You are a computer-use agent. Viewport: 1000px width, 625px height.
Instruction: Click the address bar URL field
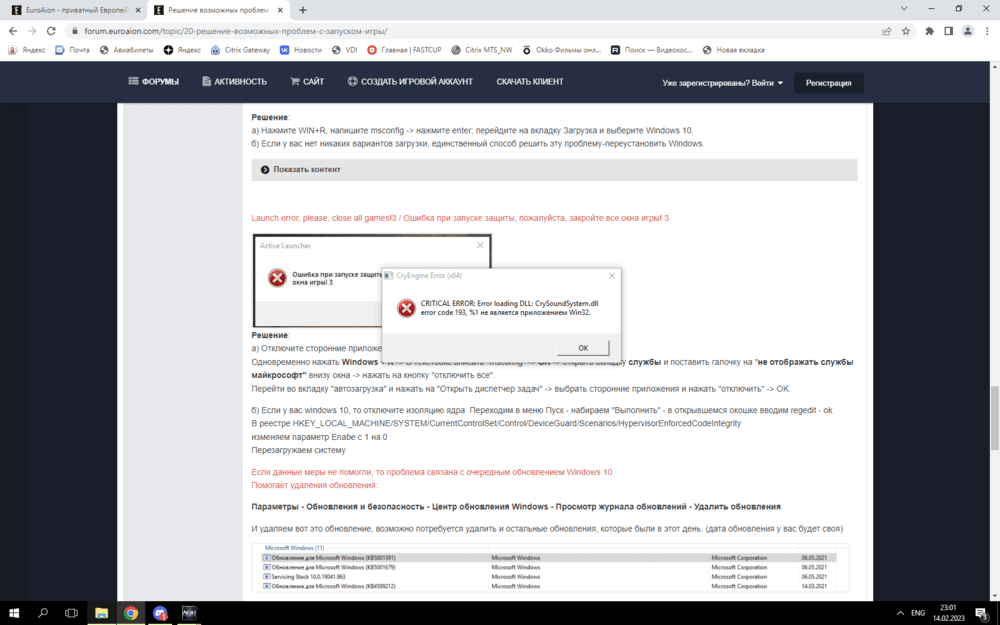(x=450, y=31)
